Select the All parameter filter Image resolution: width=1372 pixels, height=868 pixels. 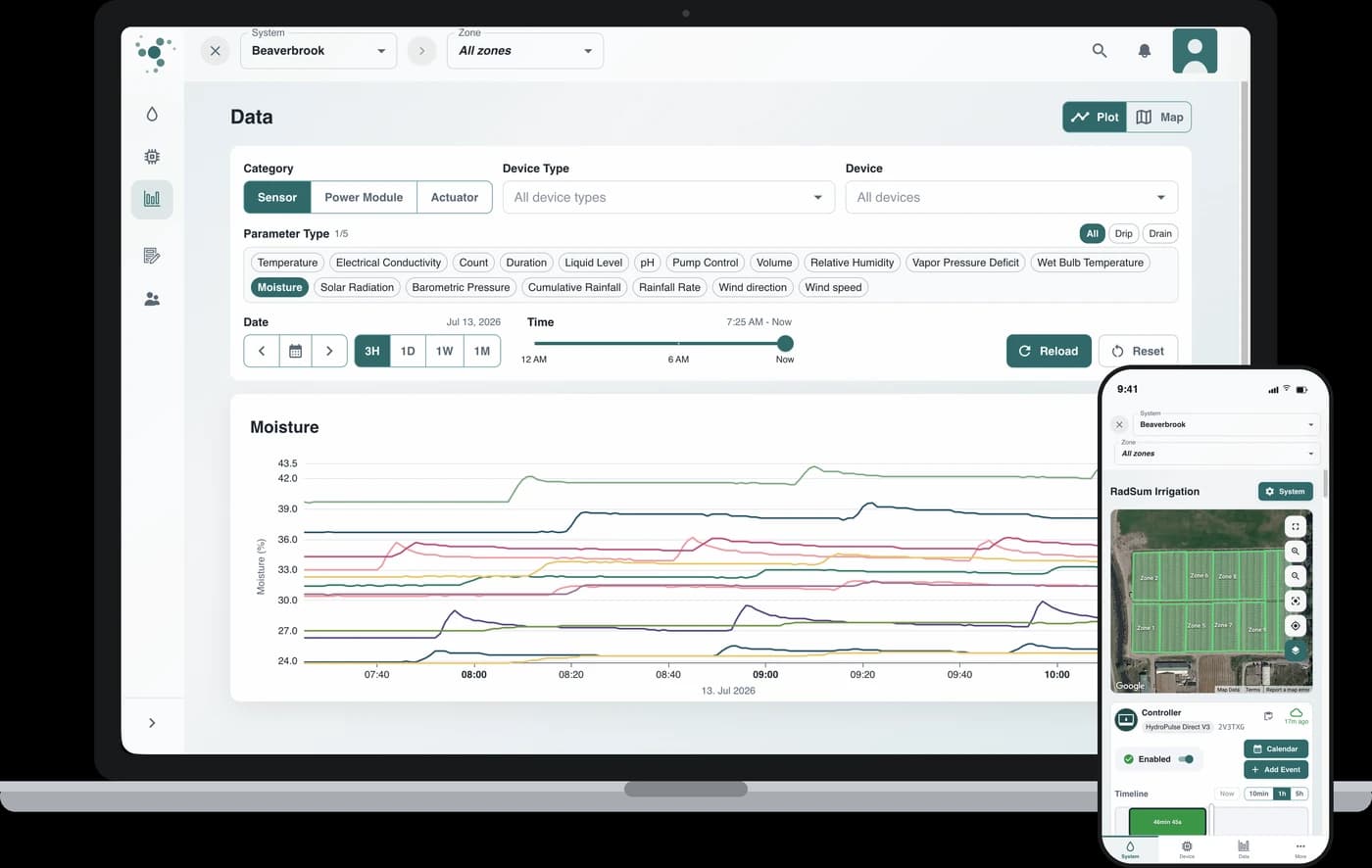pyautogui.click(x=1092, y=233)
